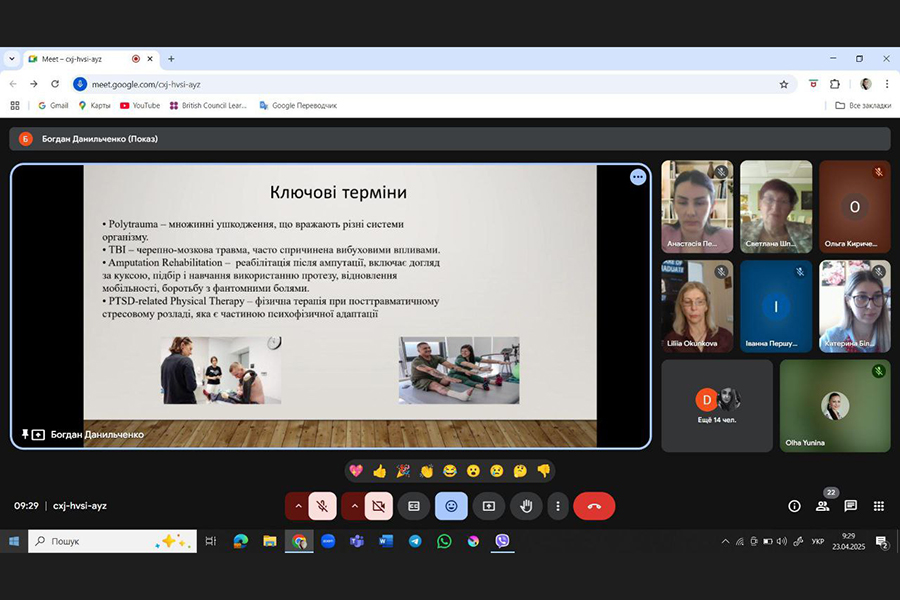Viewport: 900px width, 600px height.
Task: Show the participants list panel
Action: pos(822,506)
